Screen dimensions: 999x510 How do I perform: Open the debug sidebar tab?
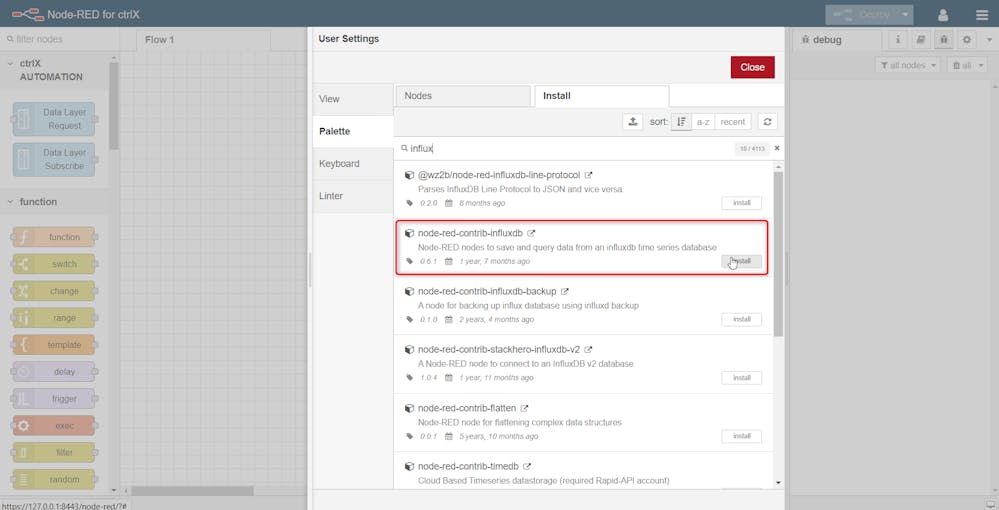[x=837, y=40]
